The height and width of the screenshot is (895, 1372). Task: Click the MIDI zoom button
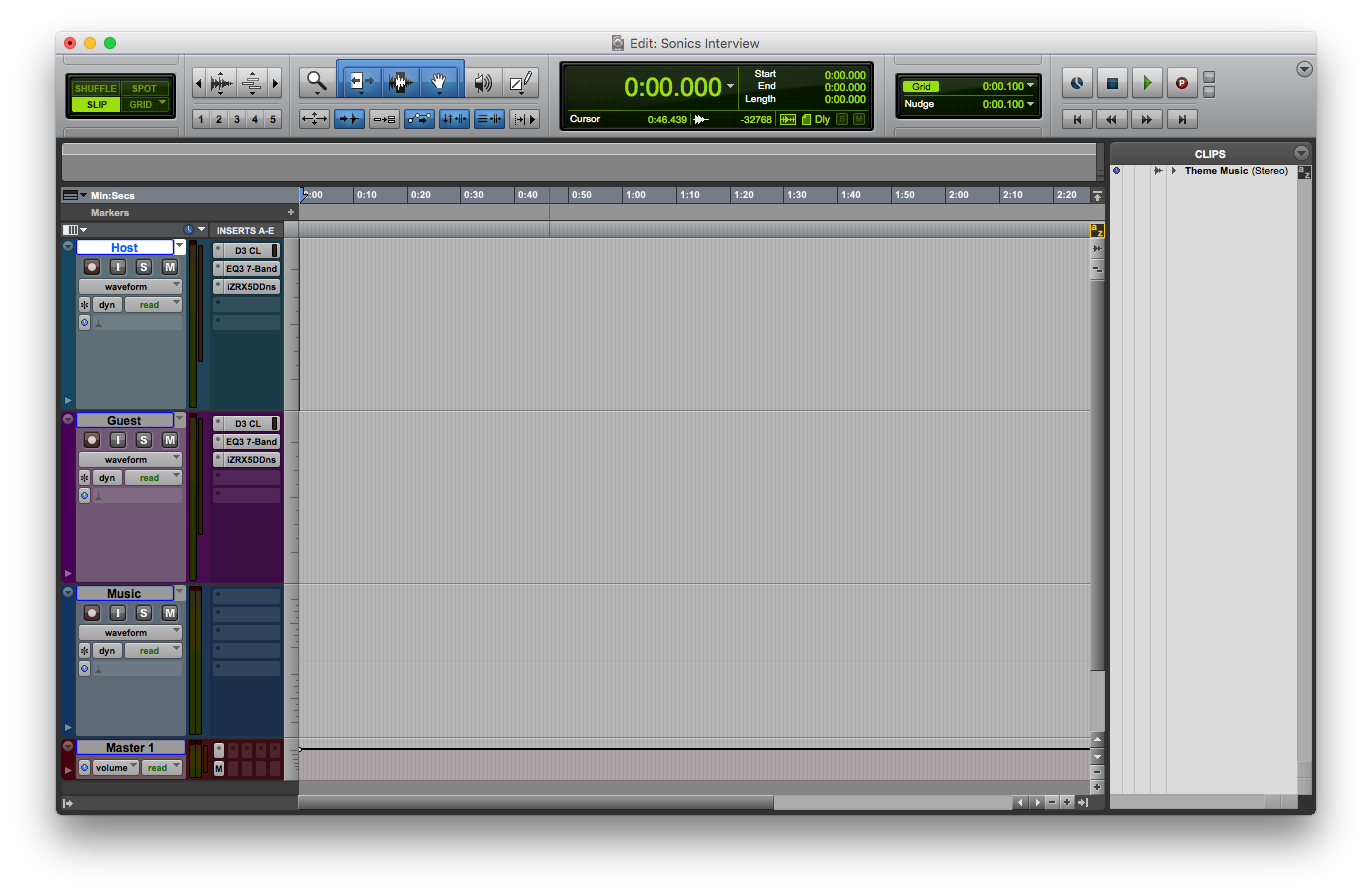(252, 82)
